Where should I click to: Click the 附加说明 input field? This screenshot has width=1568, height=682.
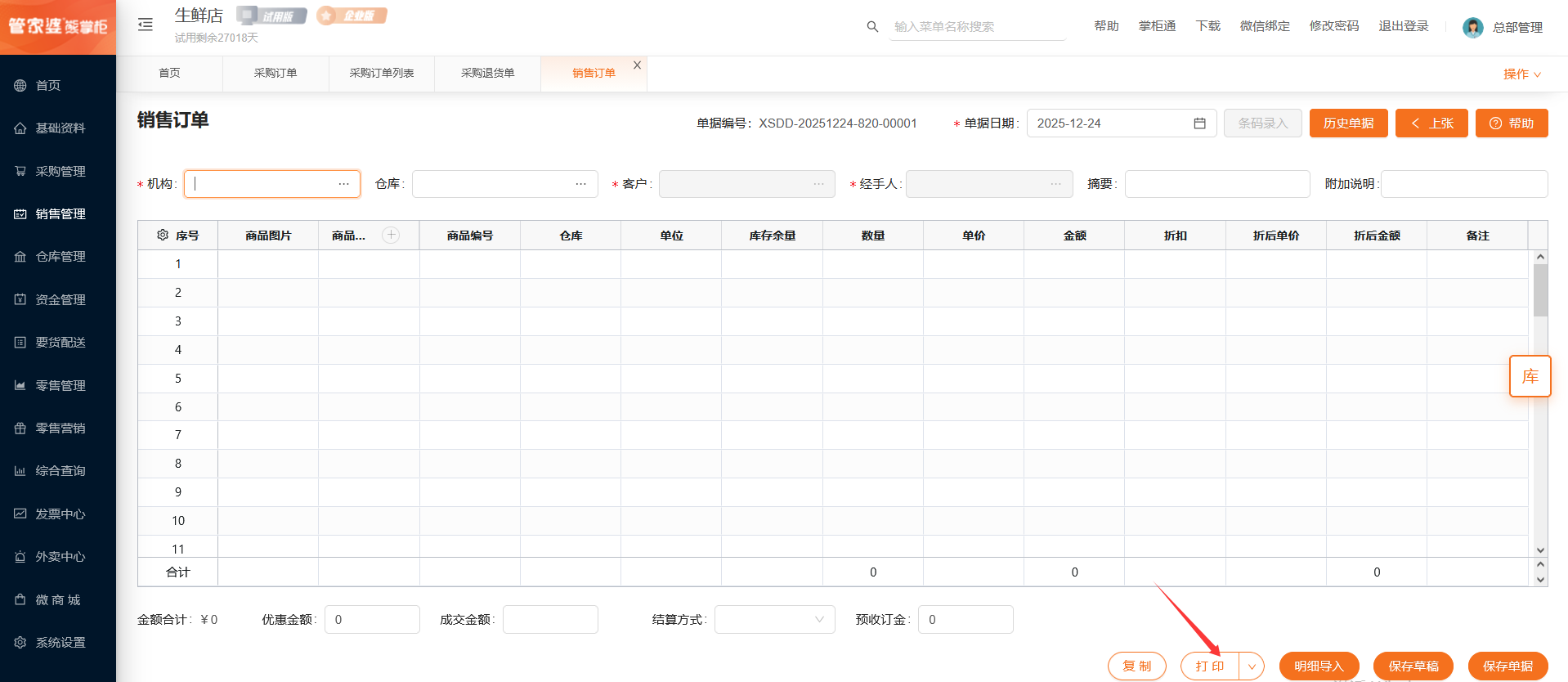(x=1464, y=184)
